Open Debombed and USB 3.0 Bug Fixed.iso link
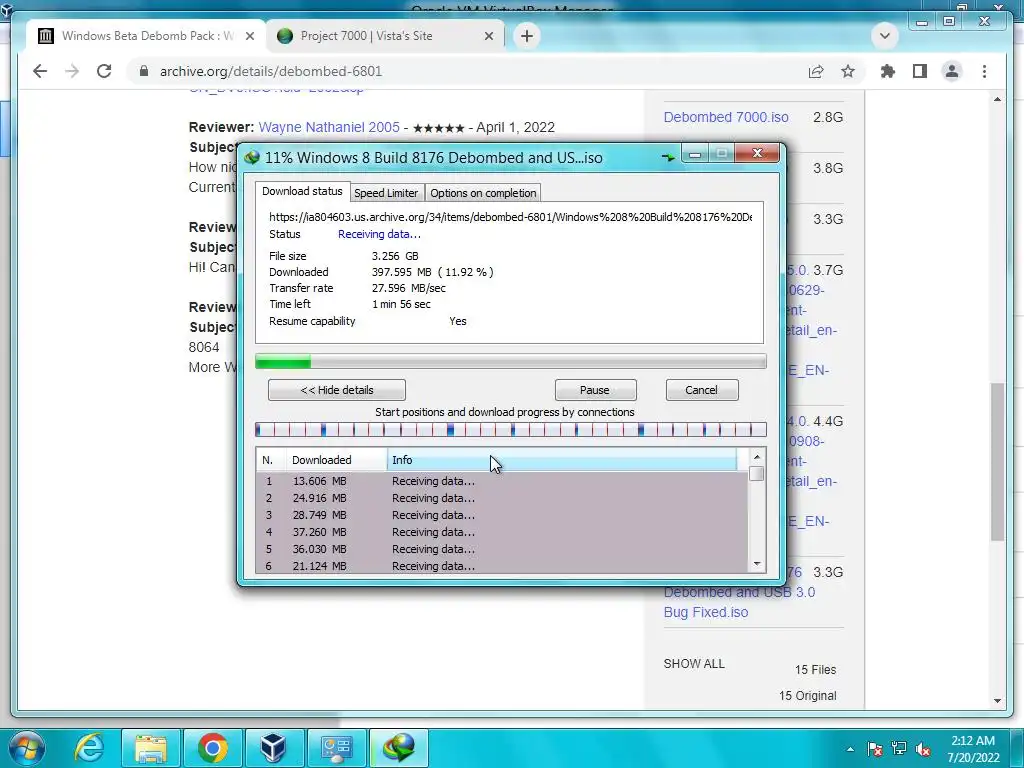Viewport: 1024px width, 768px height. click(x=739, y=602)
